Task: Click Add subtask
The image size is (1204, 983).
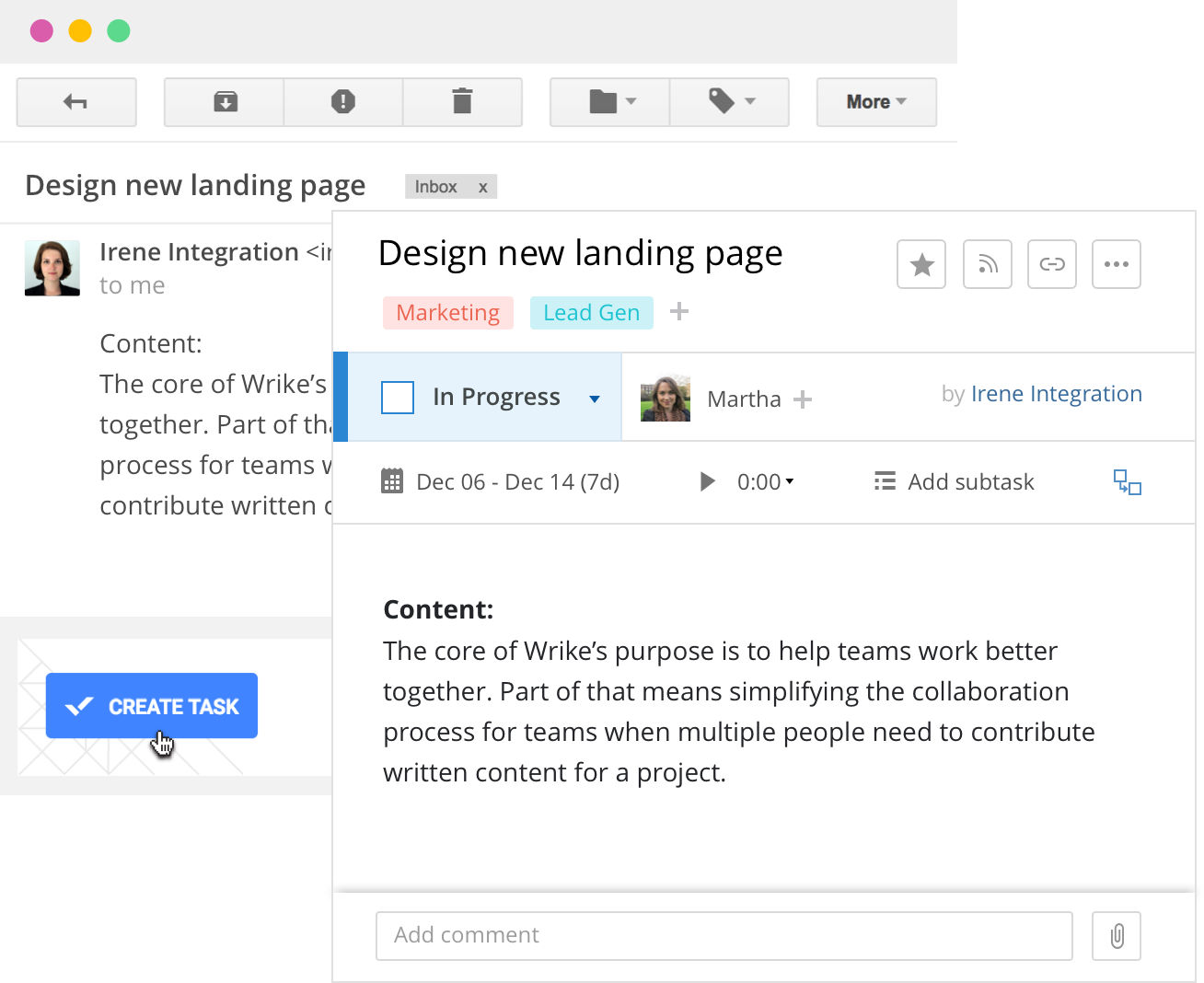Action: click(x=955, y=482)
